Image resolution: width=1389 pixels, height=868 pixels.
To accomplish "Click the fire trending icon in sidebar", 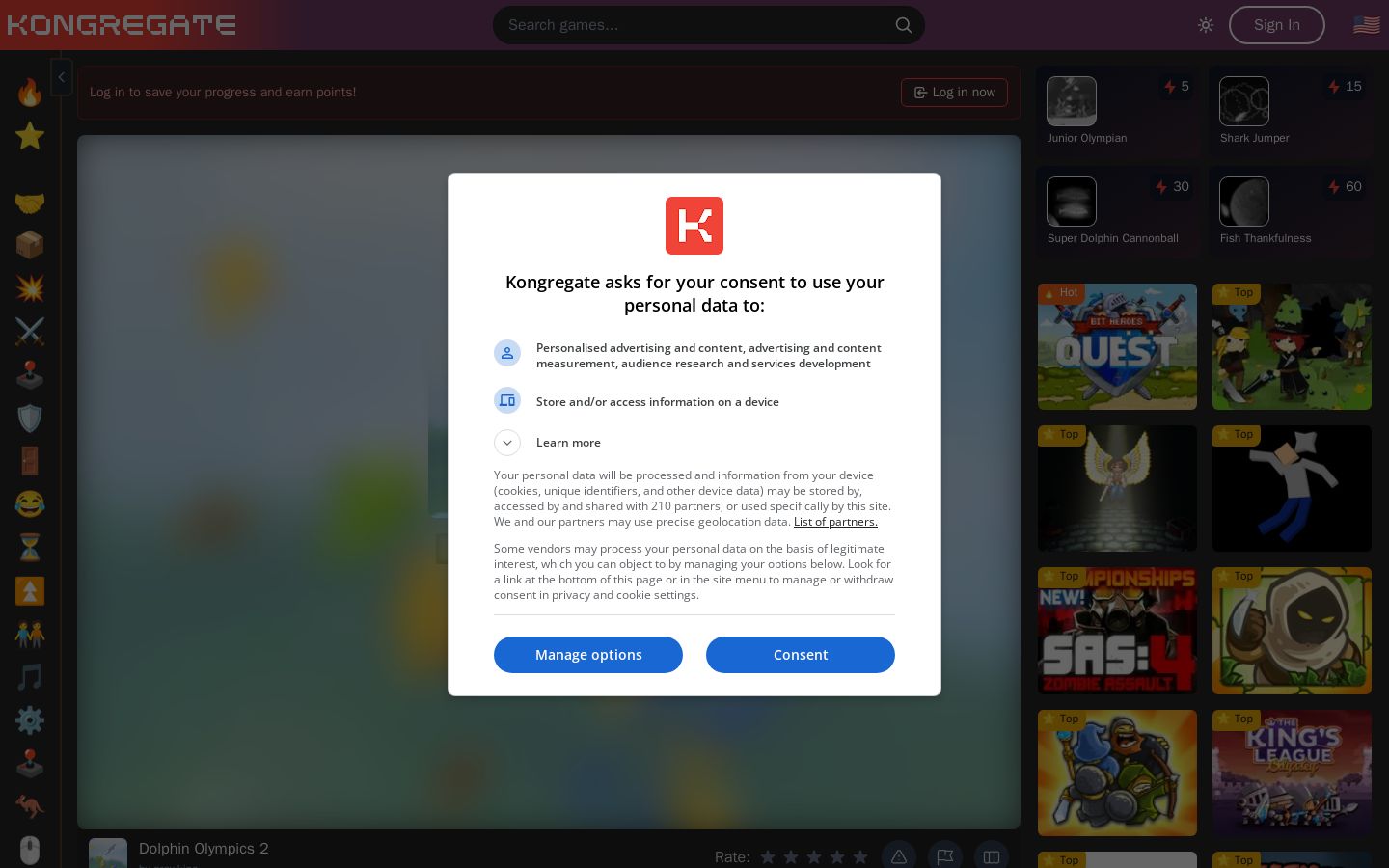I will (x=30, y=93).
